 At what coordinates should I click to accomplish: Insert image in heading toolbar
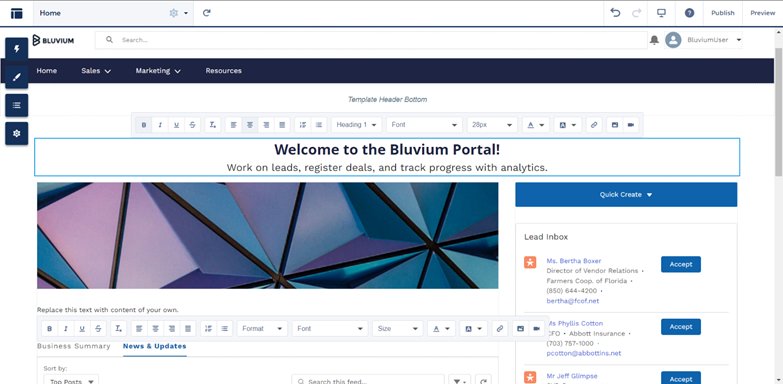click(615, 125)
